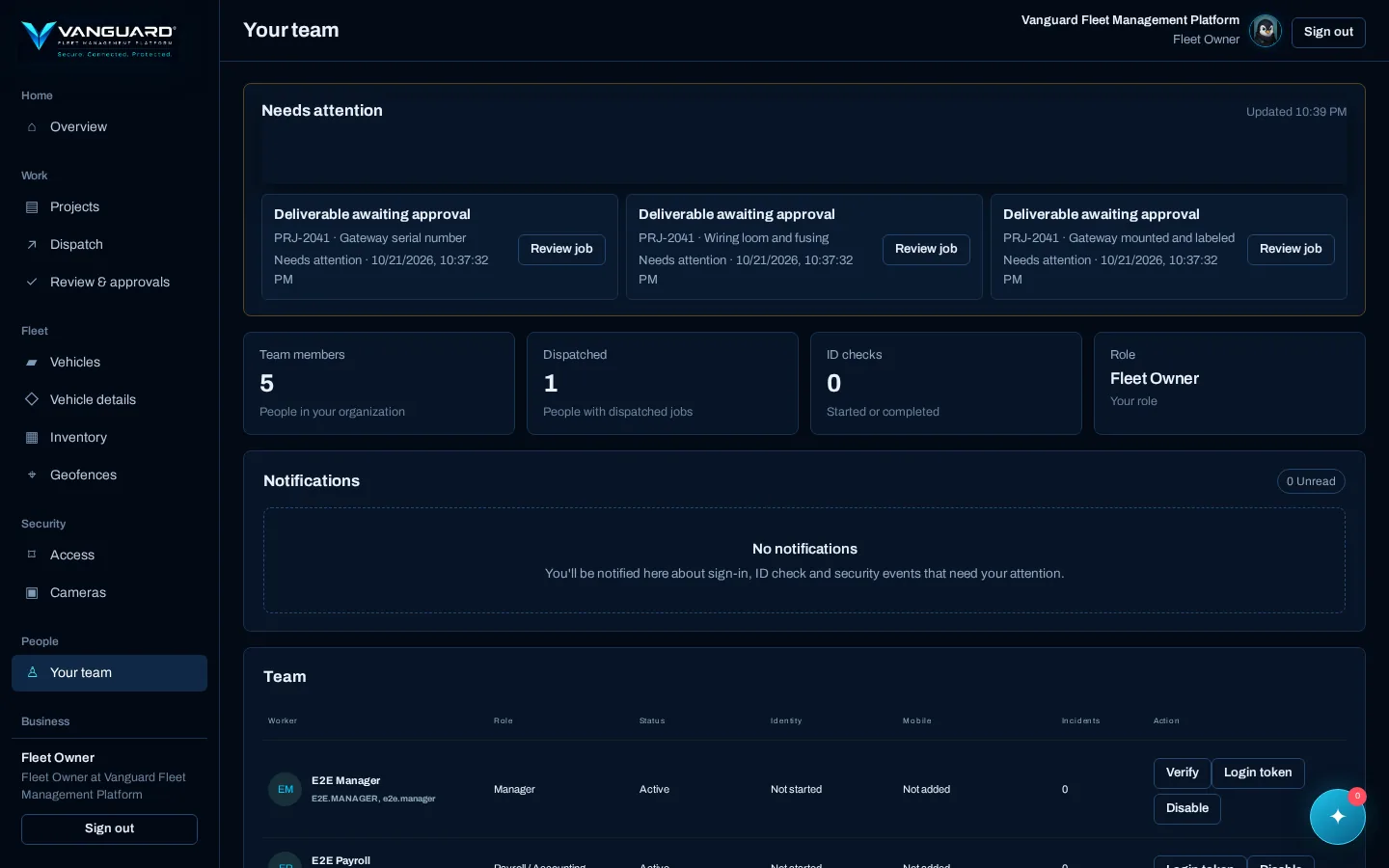Click the Cameras icon in the sidebar

coord(32,593)
